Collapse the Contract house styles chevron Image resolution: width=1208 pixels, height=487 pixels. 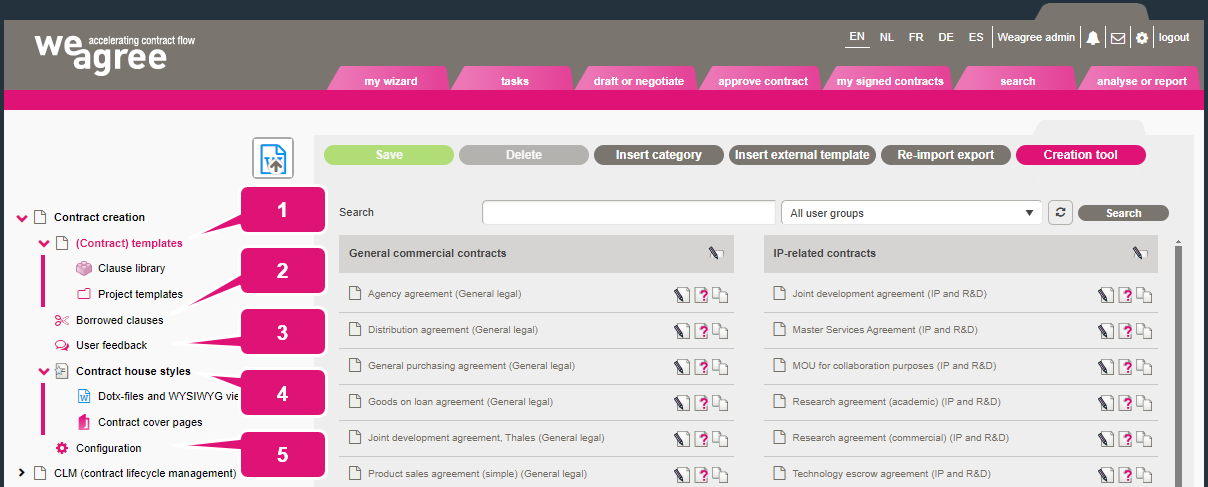[x=43, y=371]
